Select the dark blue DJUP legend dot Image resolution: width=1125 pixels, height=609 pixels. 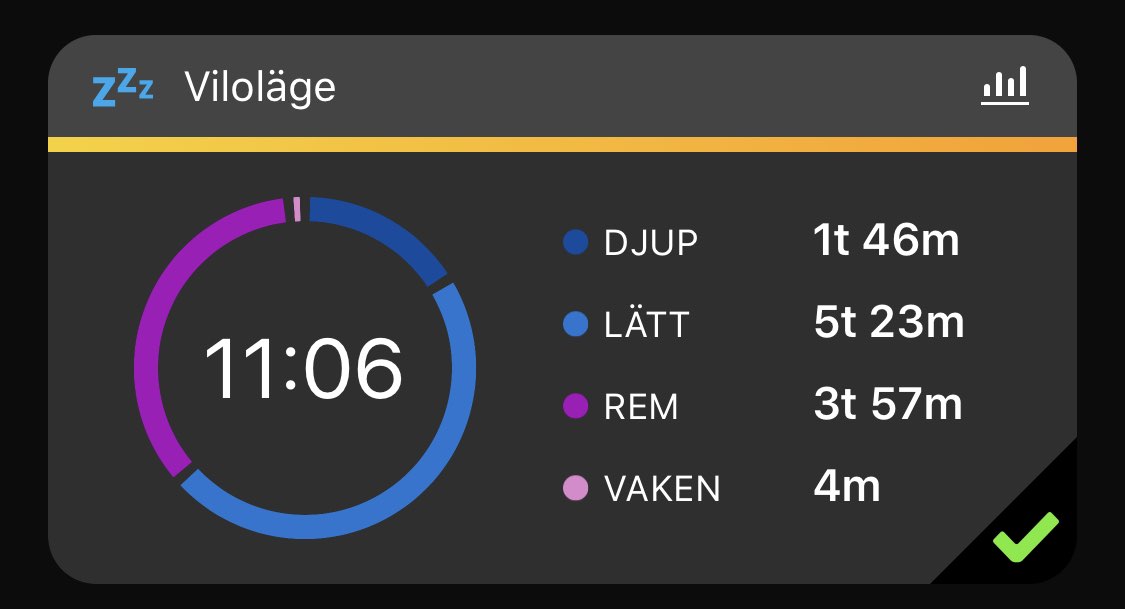coord(575,242)
